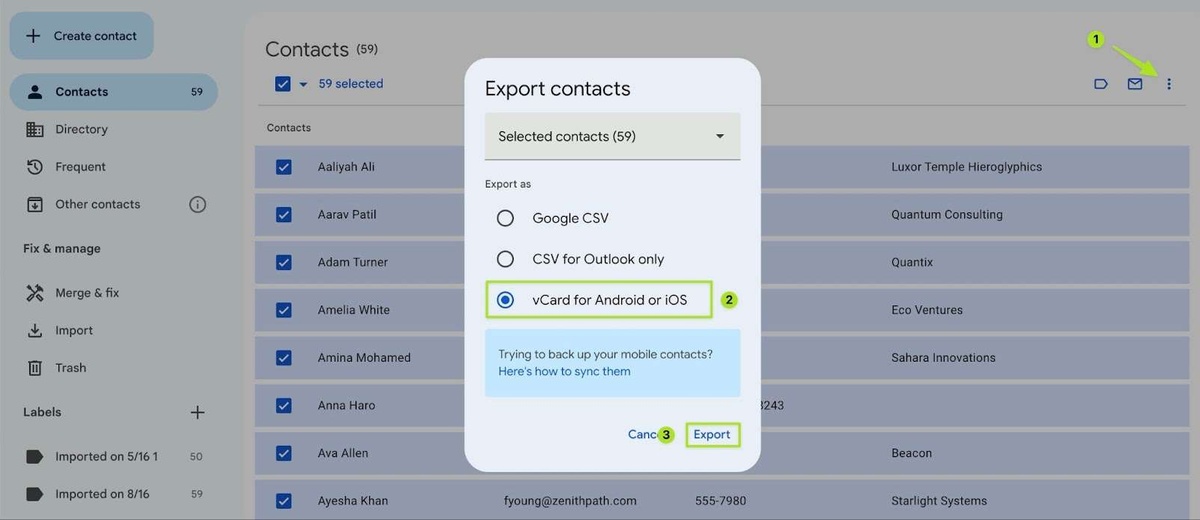Click the send email envelope icon
The height and width of the screenshot is (520, 1200).
click(1135, 84)
